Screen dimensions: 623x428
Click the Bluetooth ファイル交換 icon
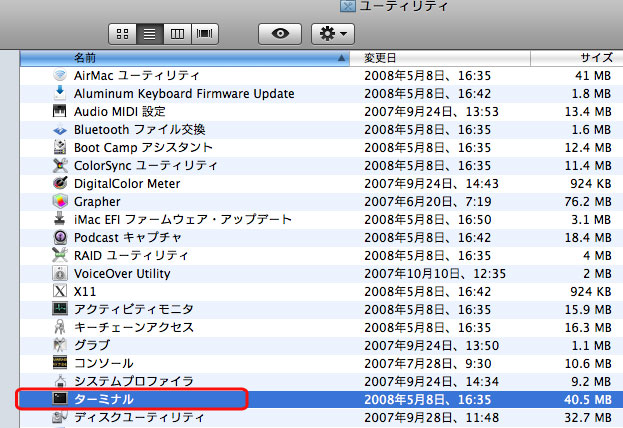tap(60, 130)
